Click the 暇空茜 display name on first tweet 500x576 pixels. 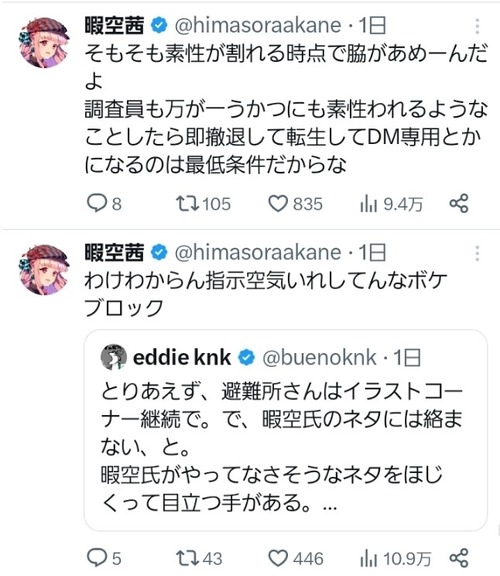[114, 26]
